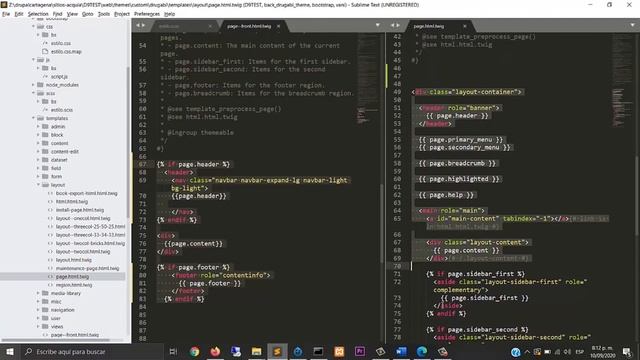Collapse the js folder in sidebar
640x360 pixels.
[33, 60]
